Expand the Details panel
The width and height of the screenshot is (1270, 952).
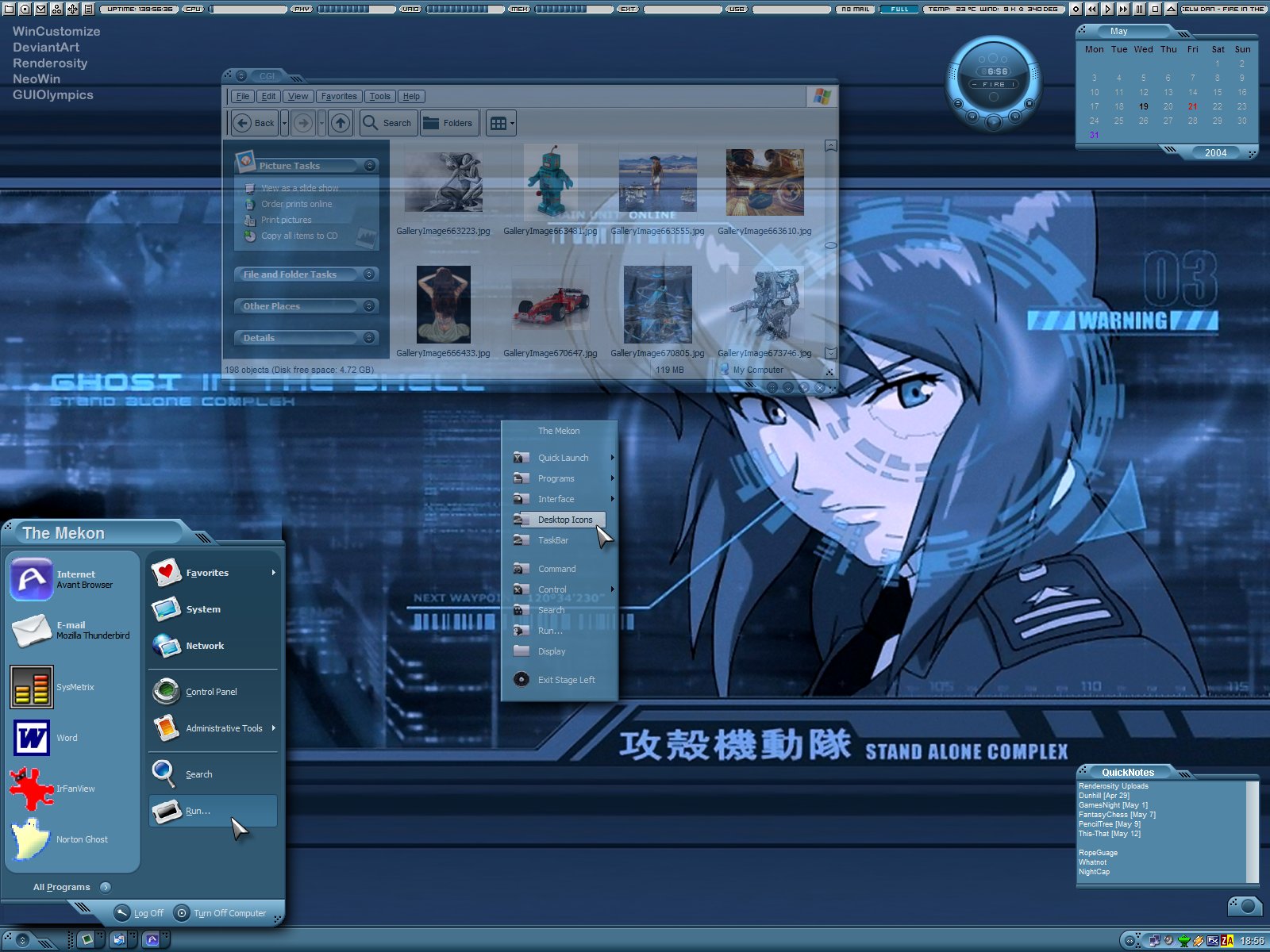pos(369,337)
